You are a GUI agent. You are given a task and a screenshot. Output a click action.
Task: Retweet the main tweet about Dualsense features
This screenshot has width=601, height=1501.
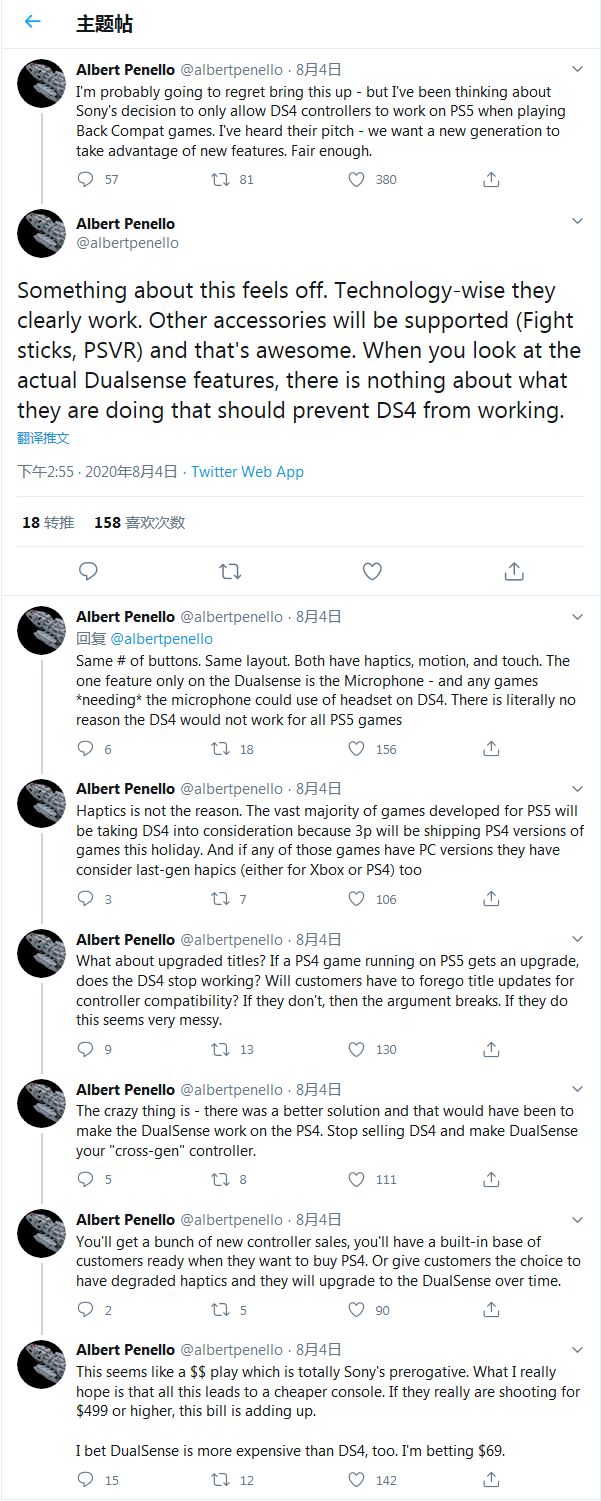pyautogui.click(x=230, y=571)
